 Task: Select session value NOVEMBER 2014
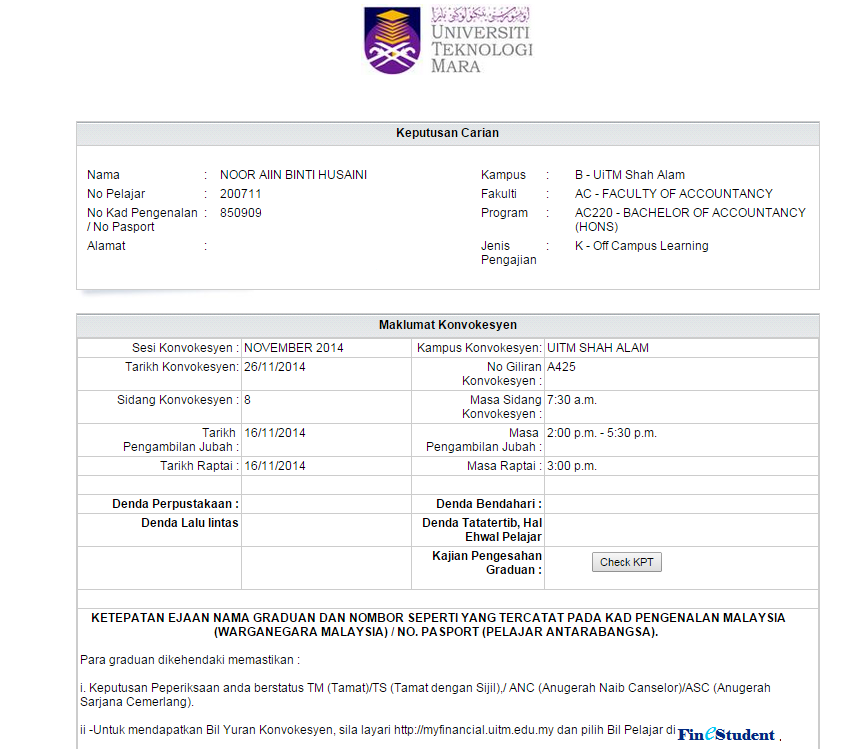pyautogui.click(x=294, y=348)
